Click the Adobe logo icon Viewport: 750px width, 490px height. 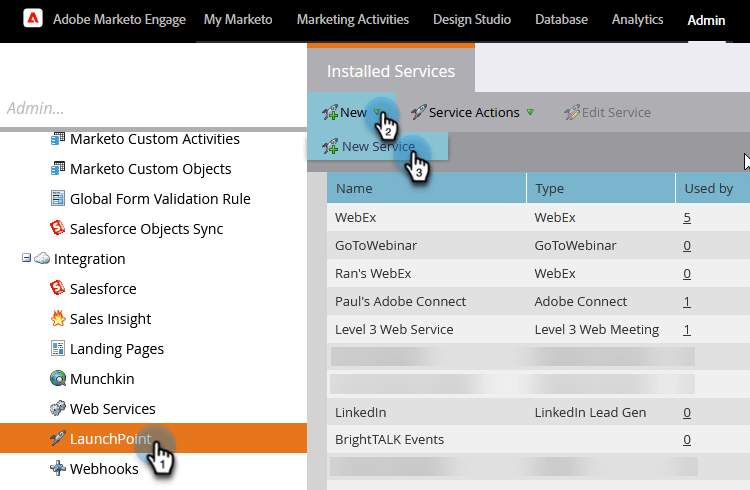coord(32,20)
